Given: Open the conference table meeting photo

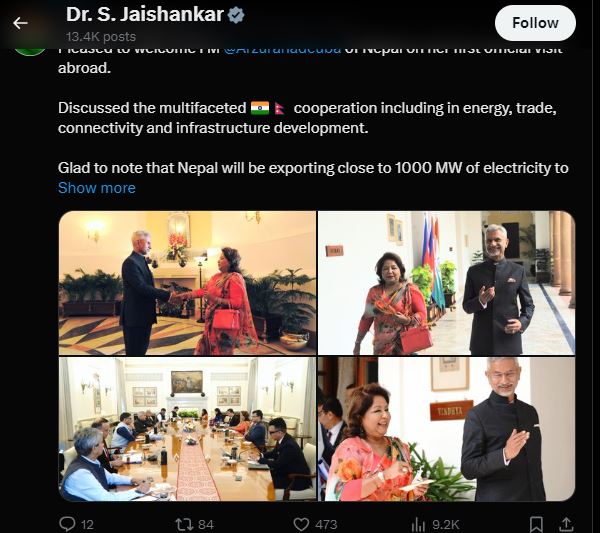Looking at the screenshot, I should coord(188,429).
